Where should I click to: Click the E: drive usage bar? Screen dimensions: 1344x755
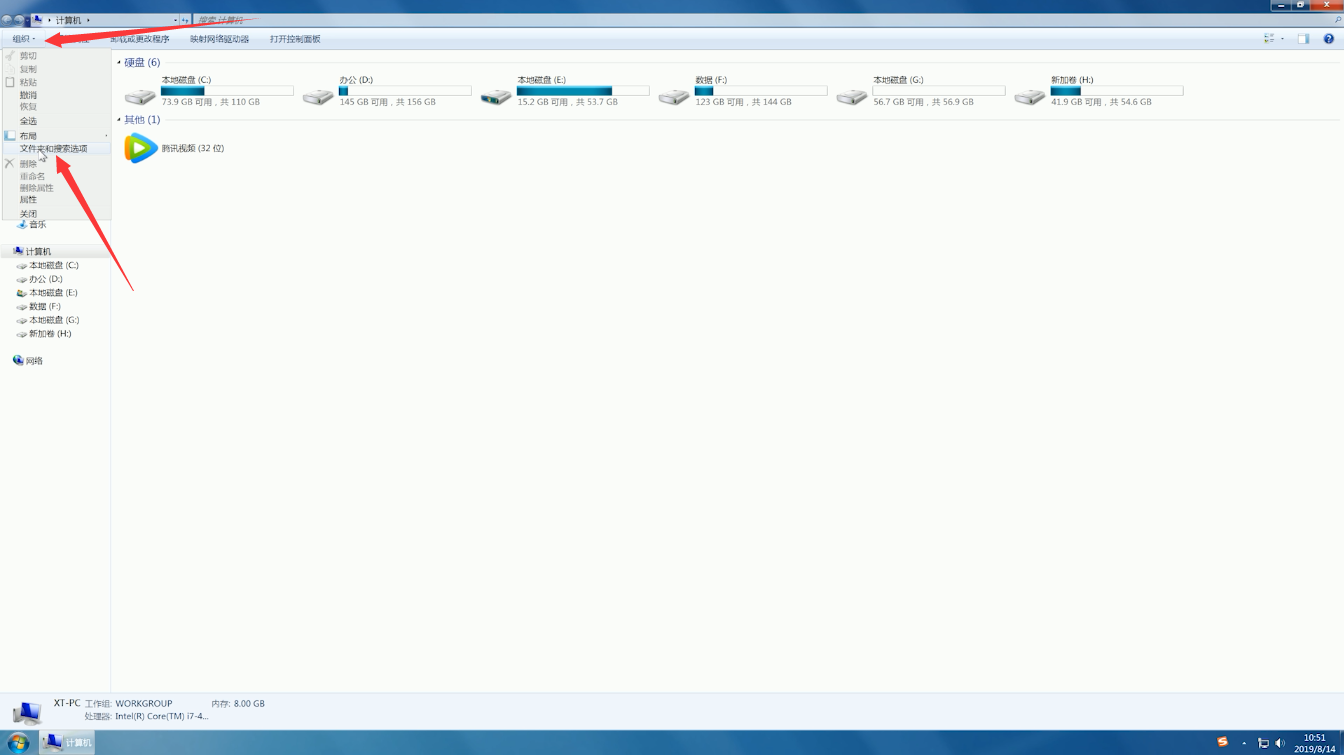point(583,91)
